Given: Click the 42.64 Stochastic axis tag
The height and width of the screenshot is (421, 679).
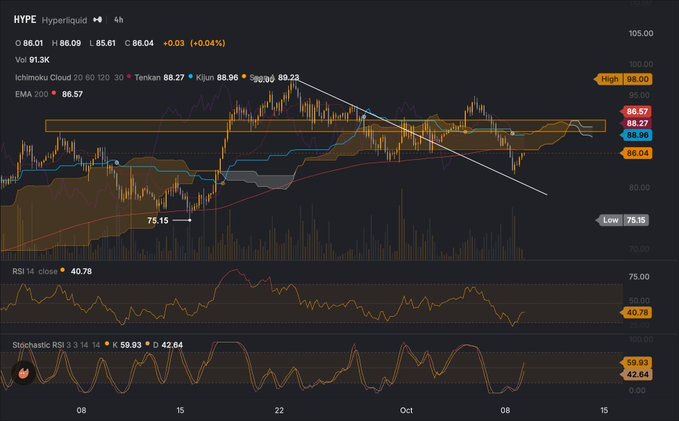Looking at the screenshot, I should [x=637, y=374].
